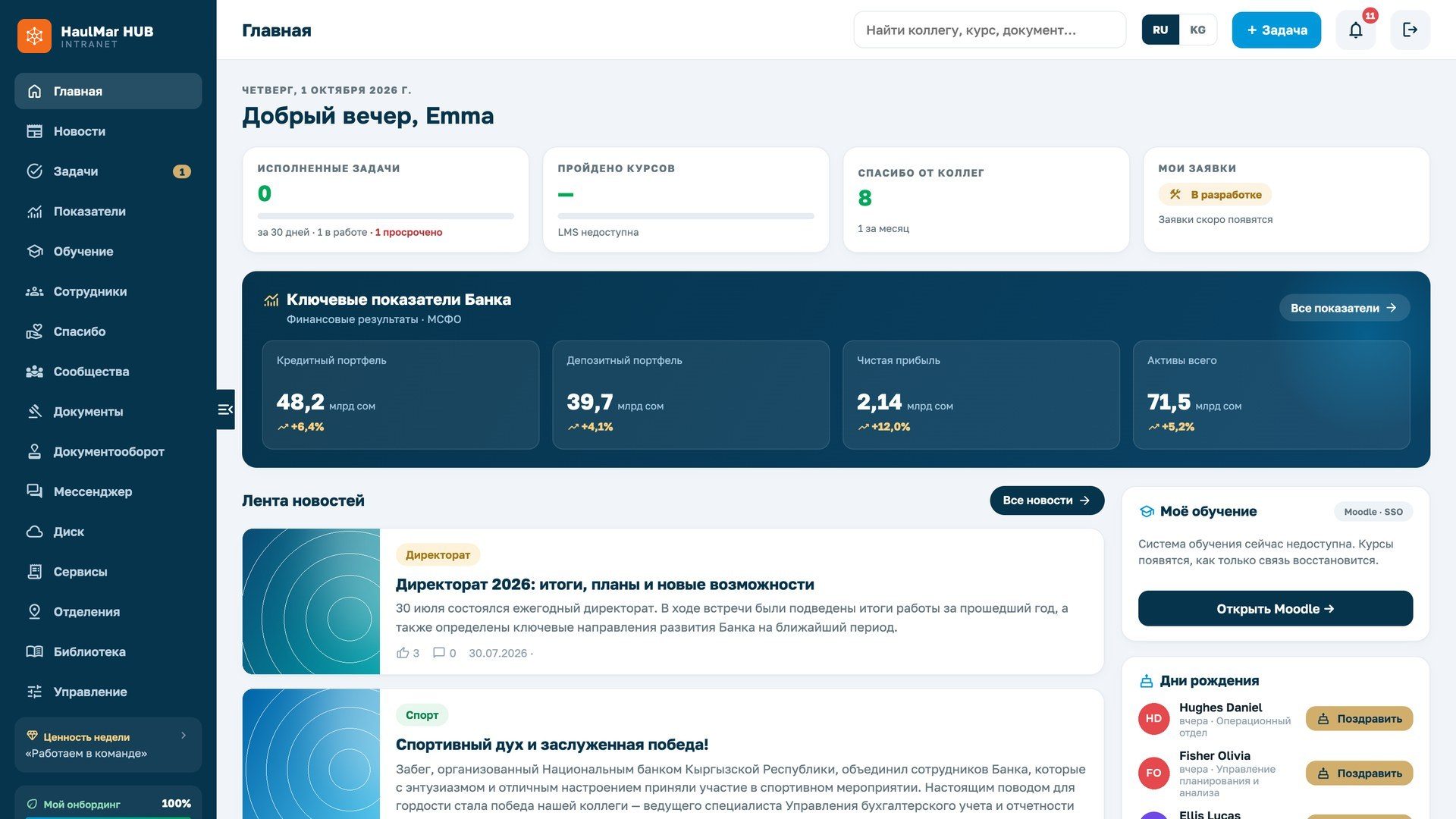Screen dimensions: 1456x819
Task: Click the Все показатели button
Action: (x=1345, y=308)
